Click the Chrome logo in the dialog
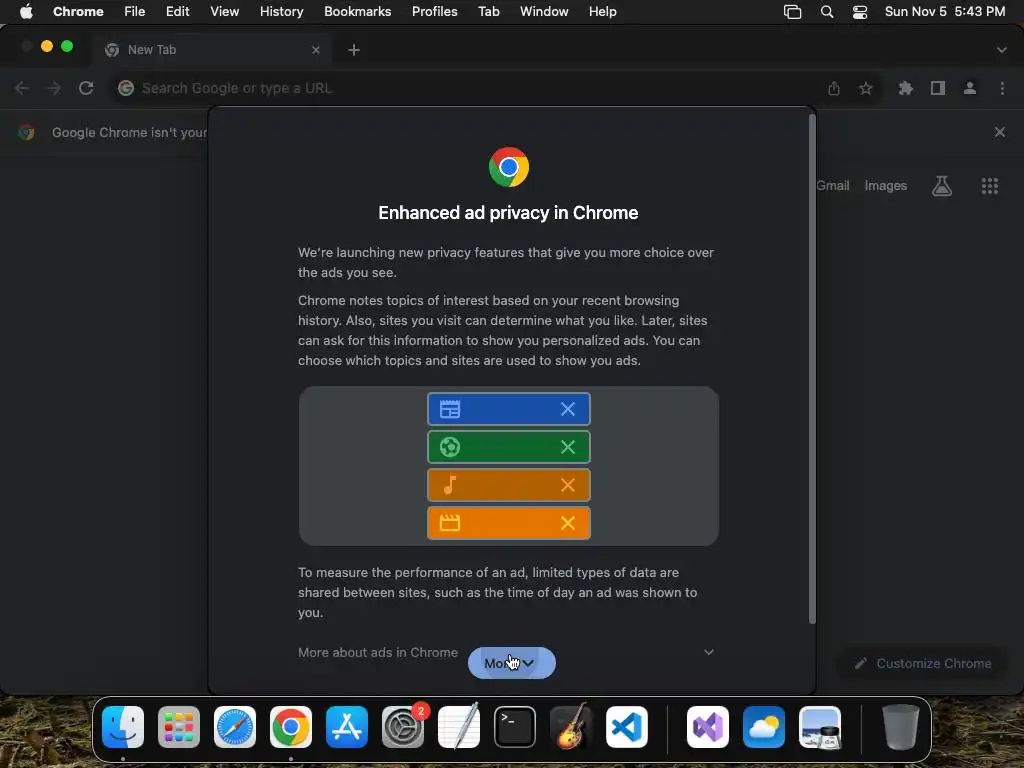 [509, 167]
